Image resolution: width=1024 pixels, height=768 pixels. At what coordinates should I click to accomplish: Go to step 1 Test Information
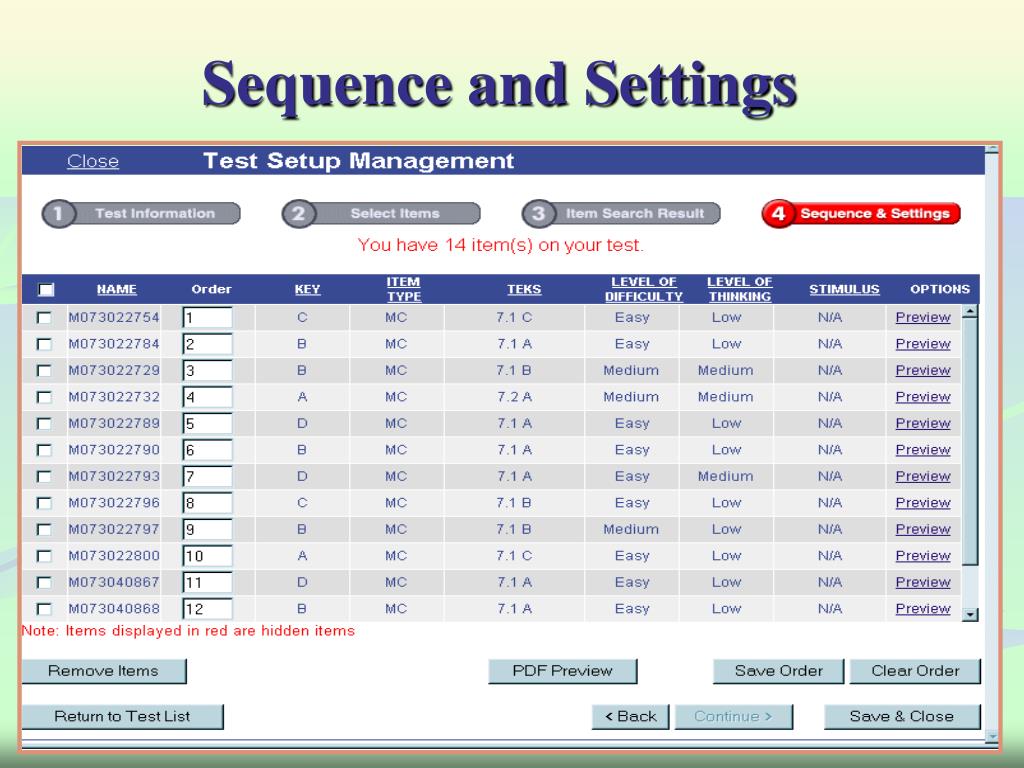pyautogui.click(x=141, y=214)
